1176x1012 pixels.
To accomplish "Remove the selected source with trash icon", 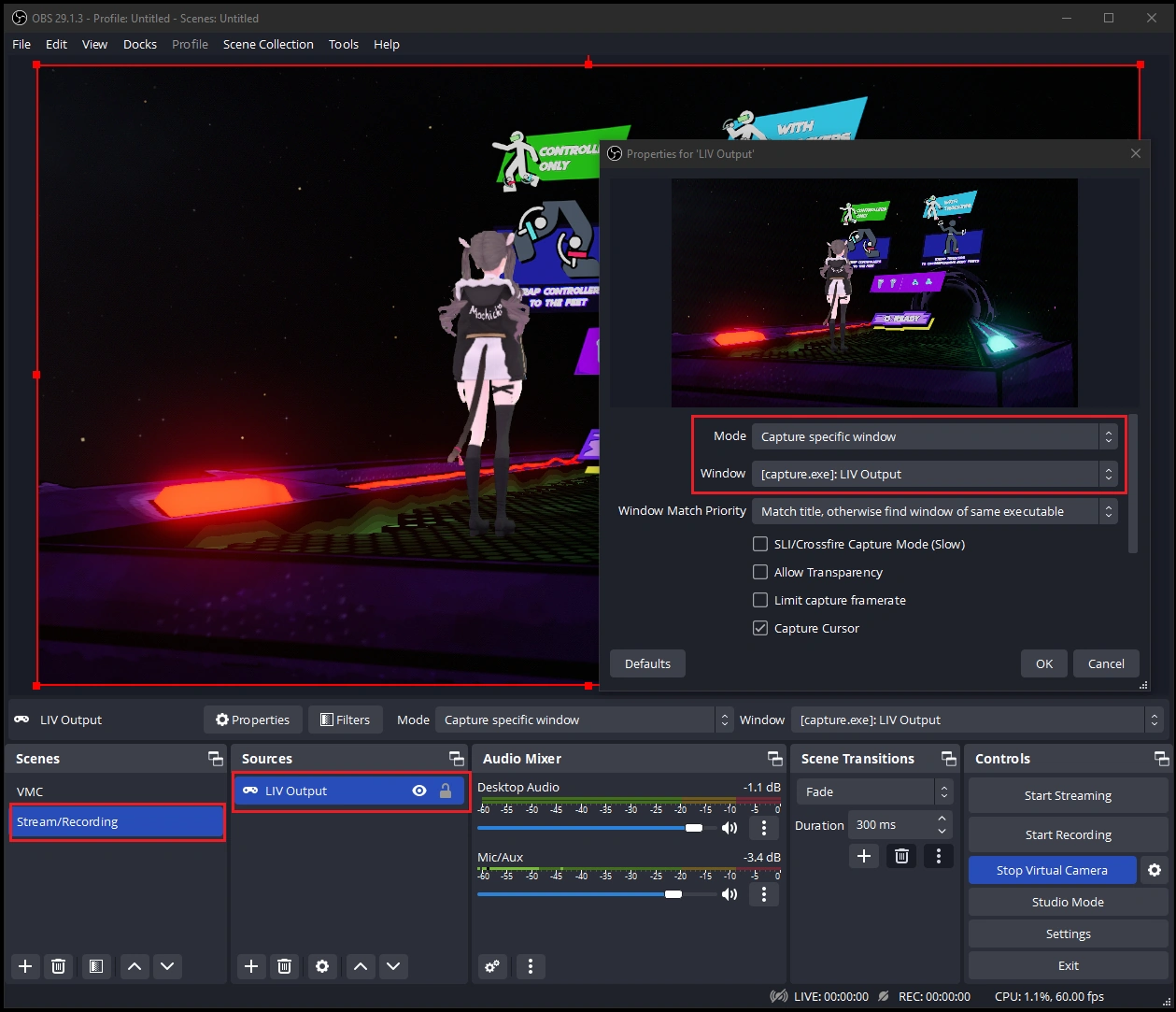I will click(x=285, y=966).
